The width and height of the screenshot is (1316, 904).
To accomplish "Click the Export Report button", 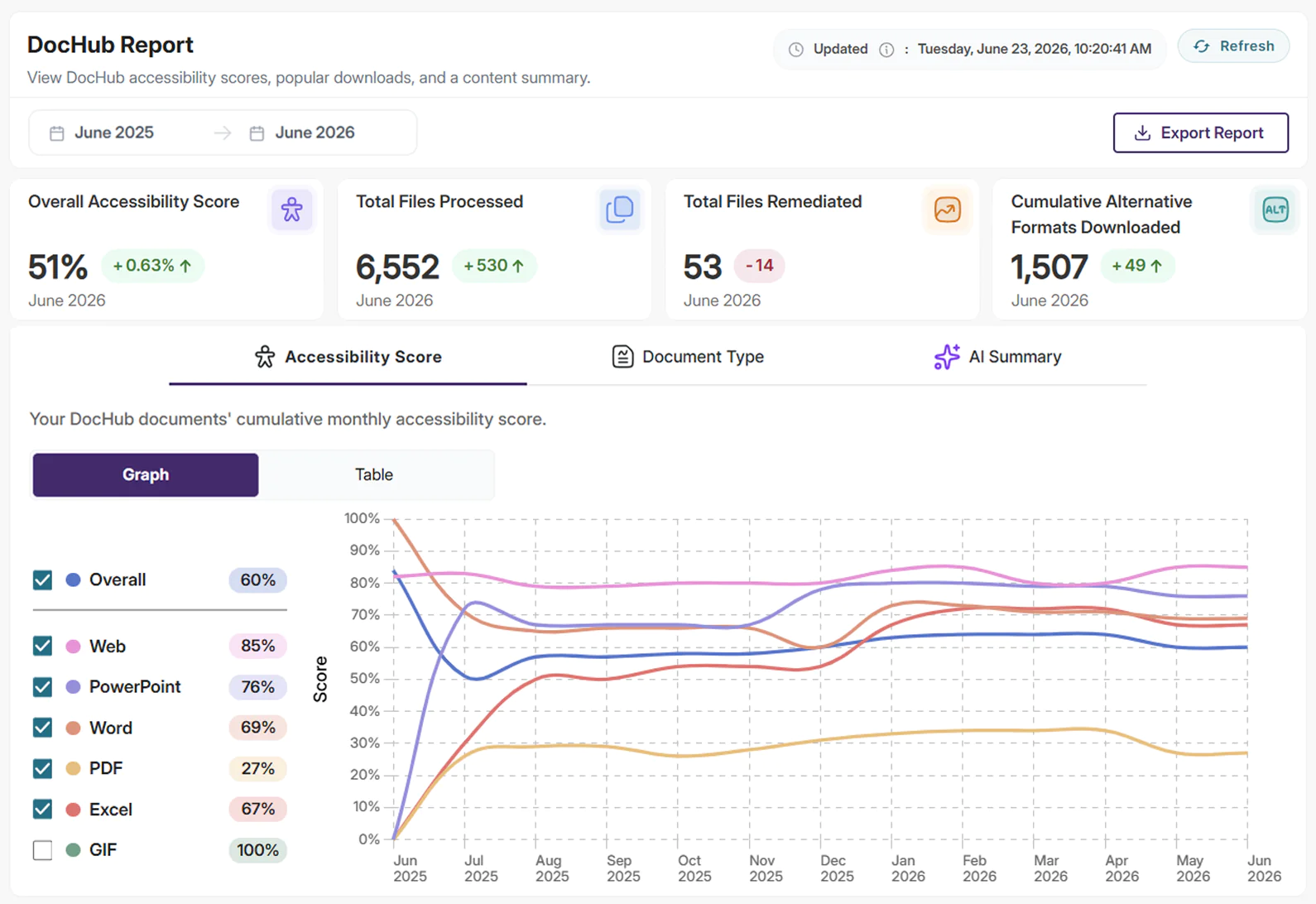I will pos(1200,132).
